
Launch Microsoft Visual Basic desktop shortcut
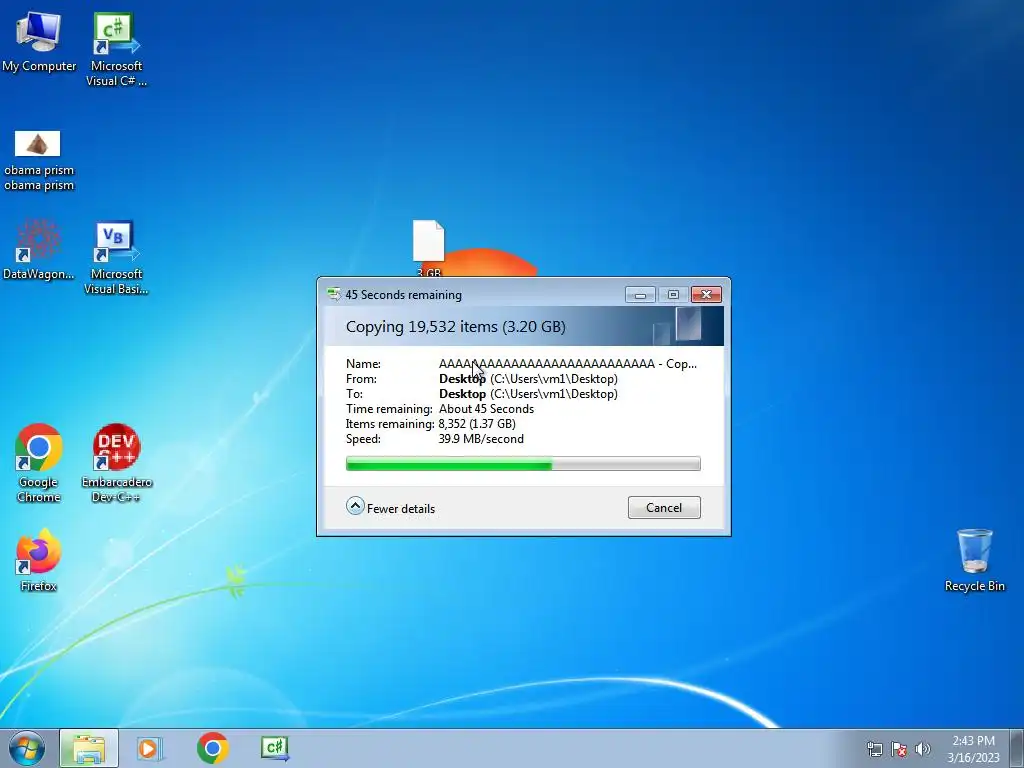pos(116,257)
